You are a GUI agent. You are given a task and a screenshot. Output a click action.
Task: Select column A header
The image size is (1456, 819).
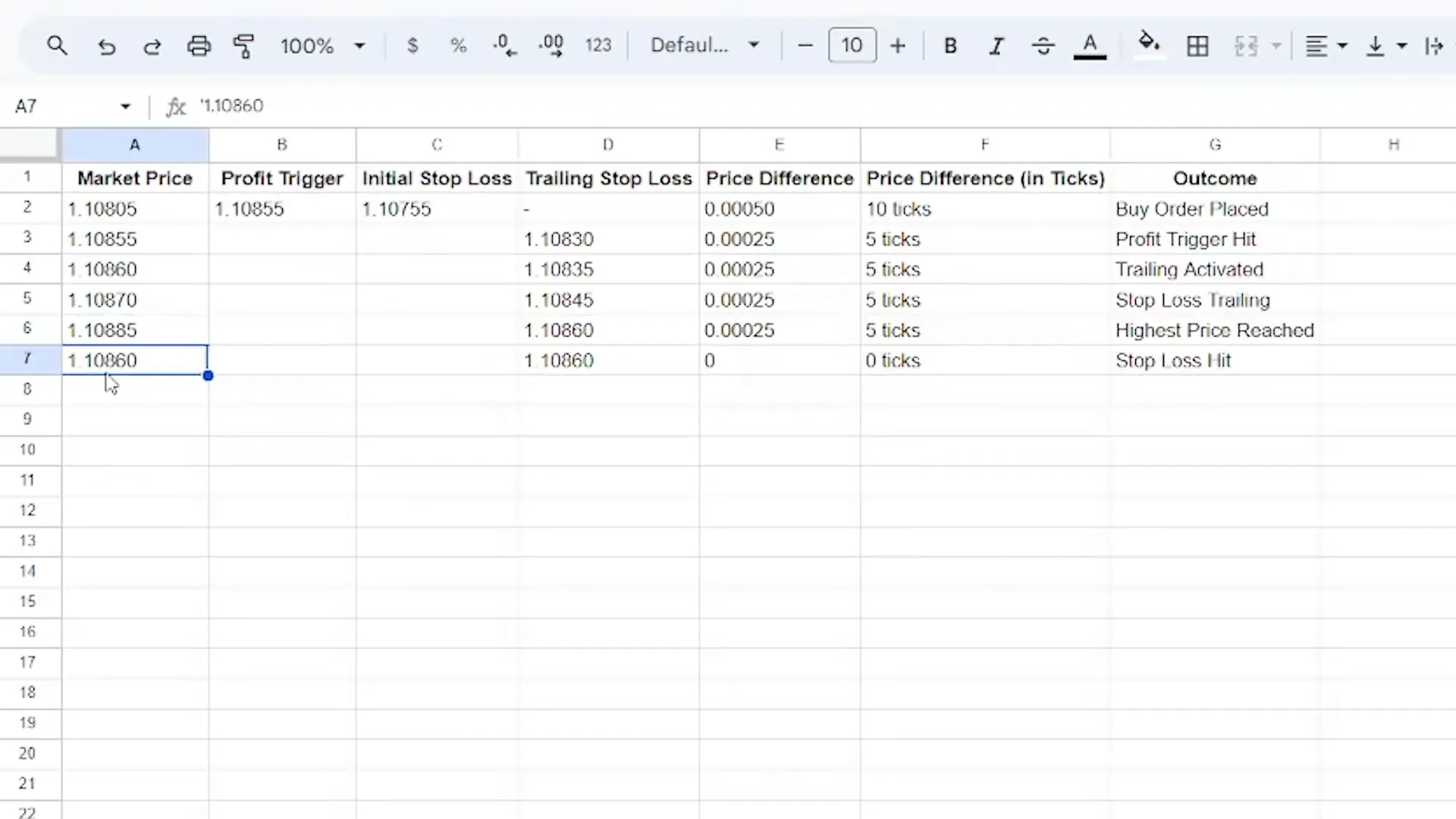pyautogui.click(x=135, y=145)
